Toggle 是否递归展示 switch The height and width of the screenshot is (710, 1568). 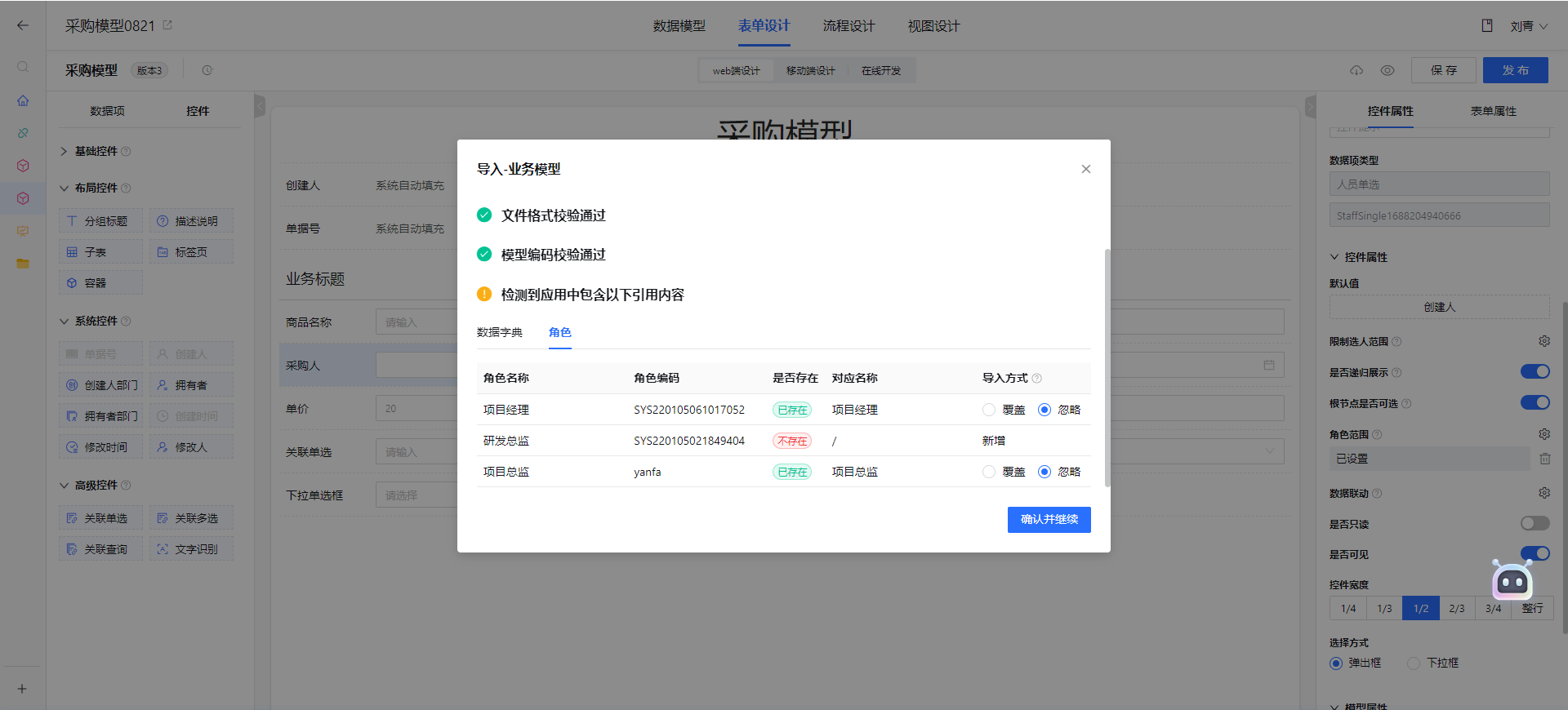tap(1535, 371)
